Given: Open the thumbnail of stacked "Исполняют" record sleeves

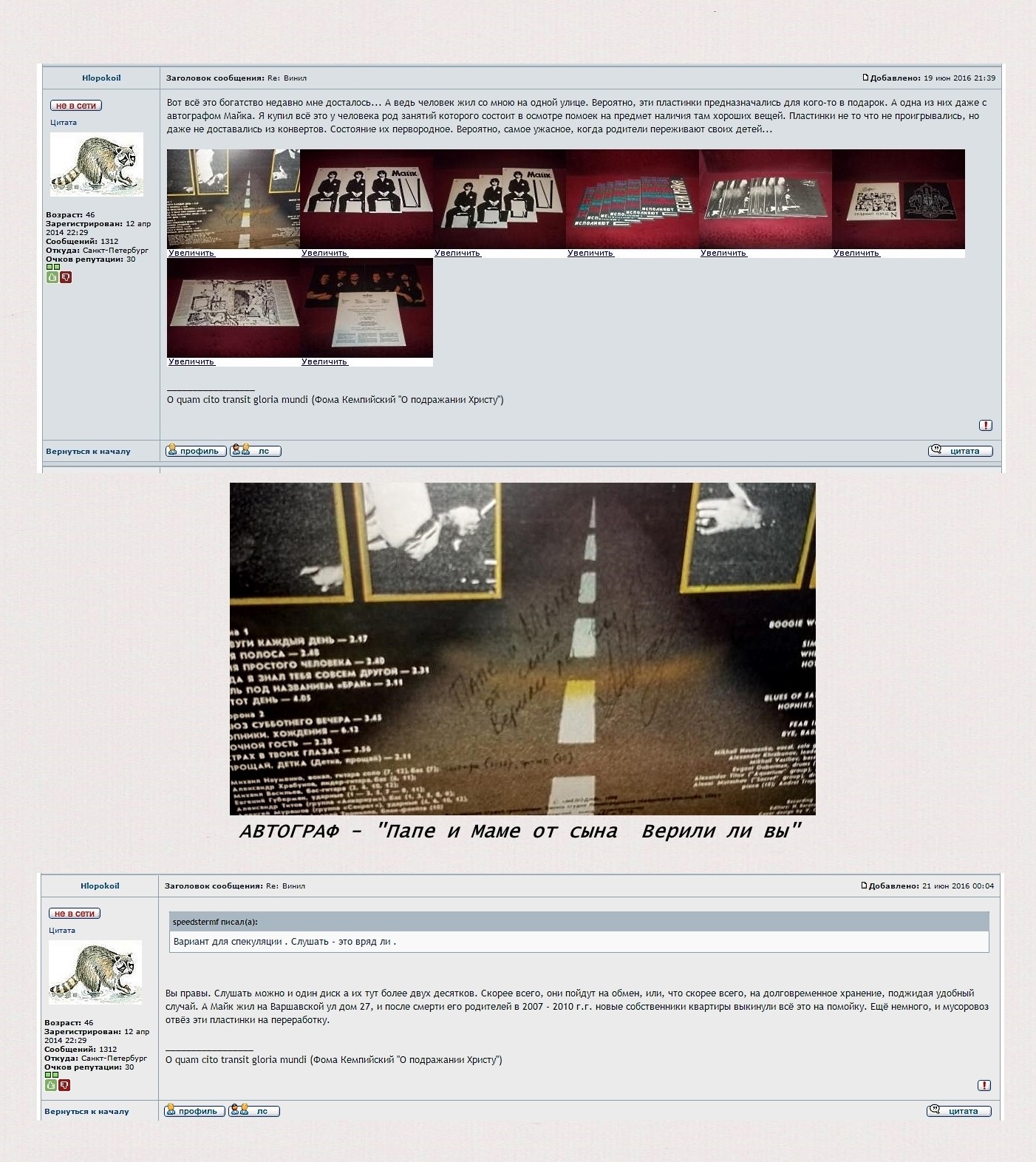Looking at the screenshot, I should tap(633, 199).
